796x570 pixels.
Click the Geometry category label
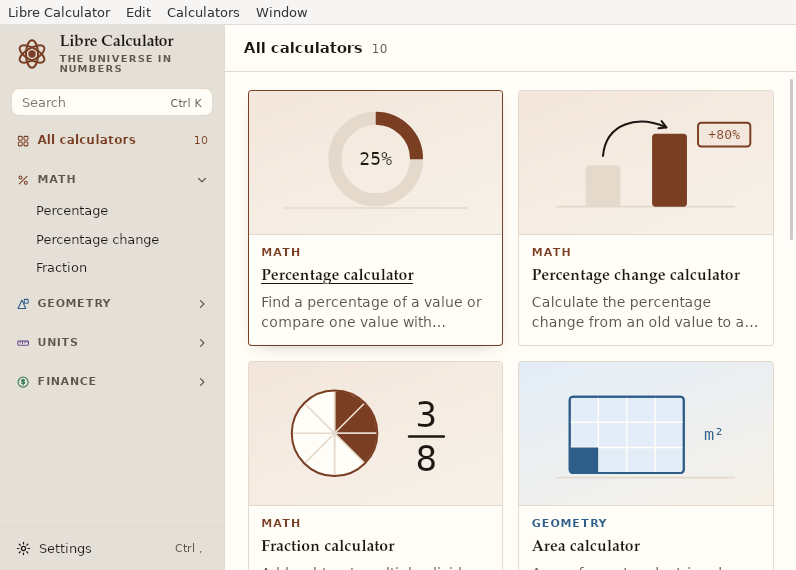(x=74, y=303)
